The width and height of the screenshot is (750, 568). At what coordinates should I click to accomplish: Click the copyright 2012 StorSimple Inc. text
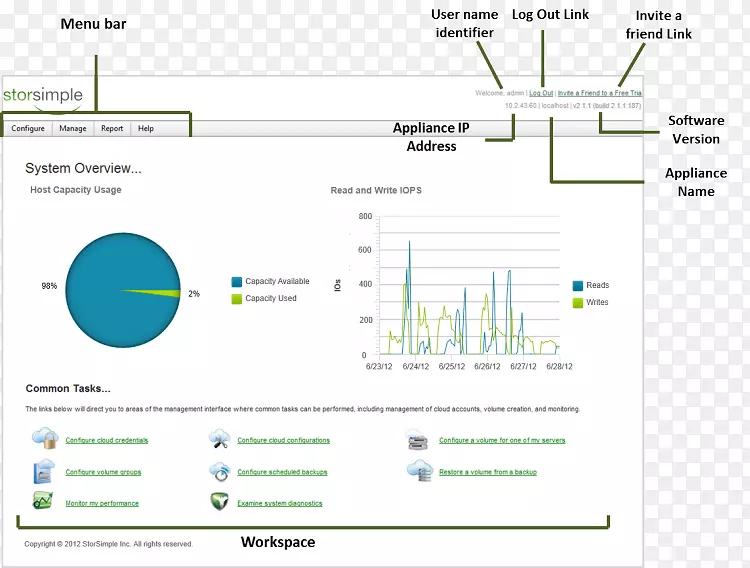tap(109, 544)
